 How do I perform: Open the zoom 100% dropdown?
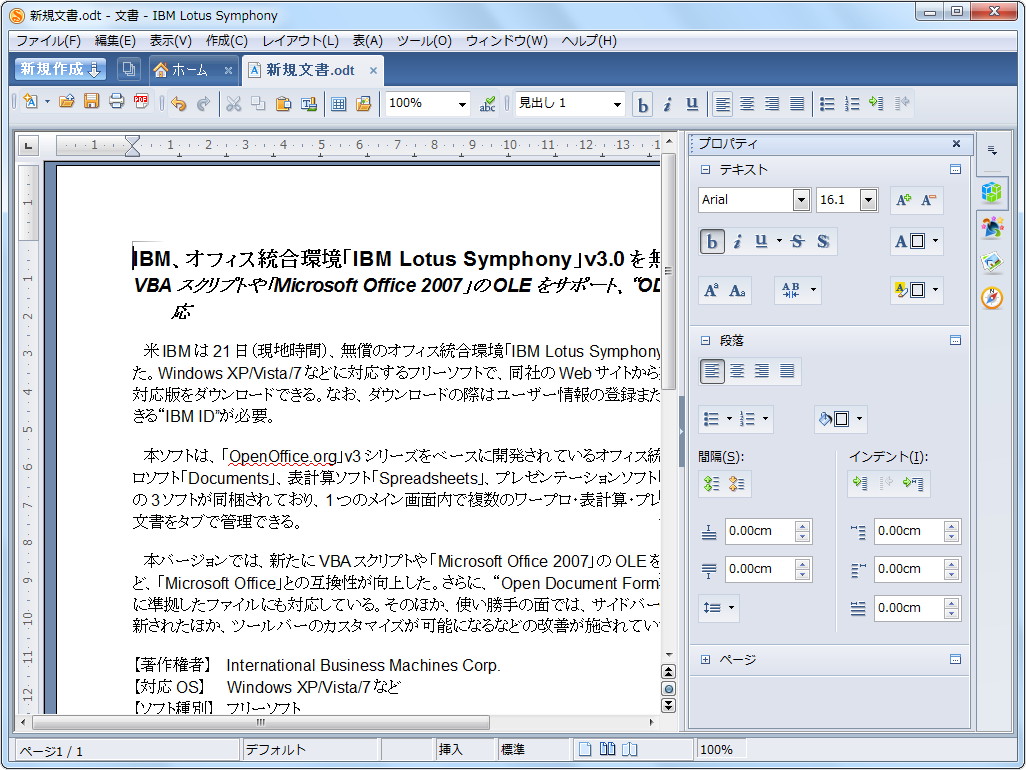[462, 105]
